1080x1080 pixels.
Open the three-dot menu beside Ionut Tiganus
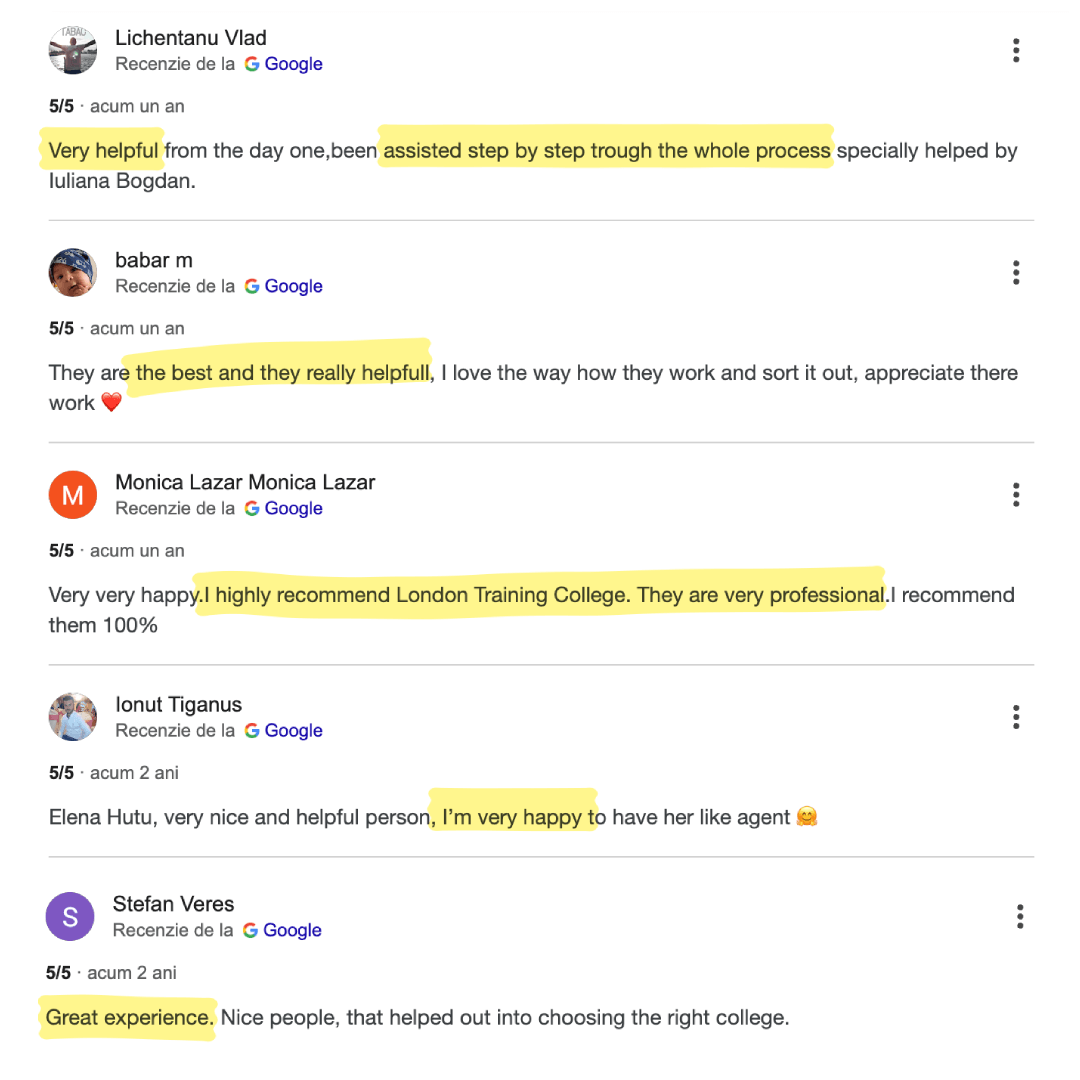(1016, 717)
